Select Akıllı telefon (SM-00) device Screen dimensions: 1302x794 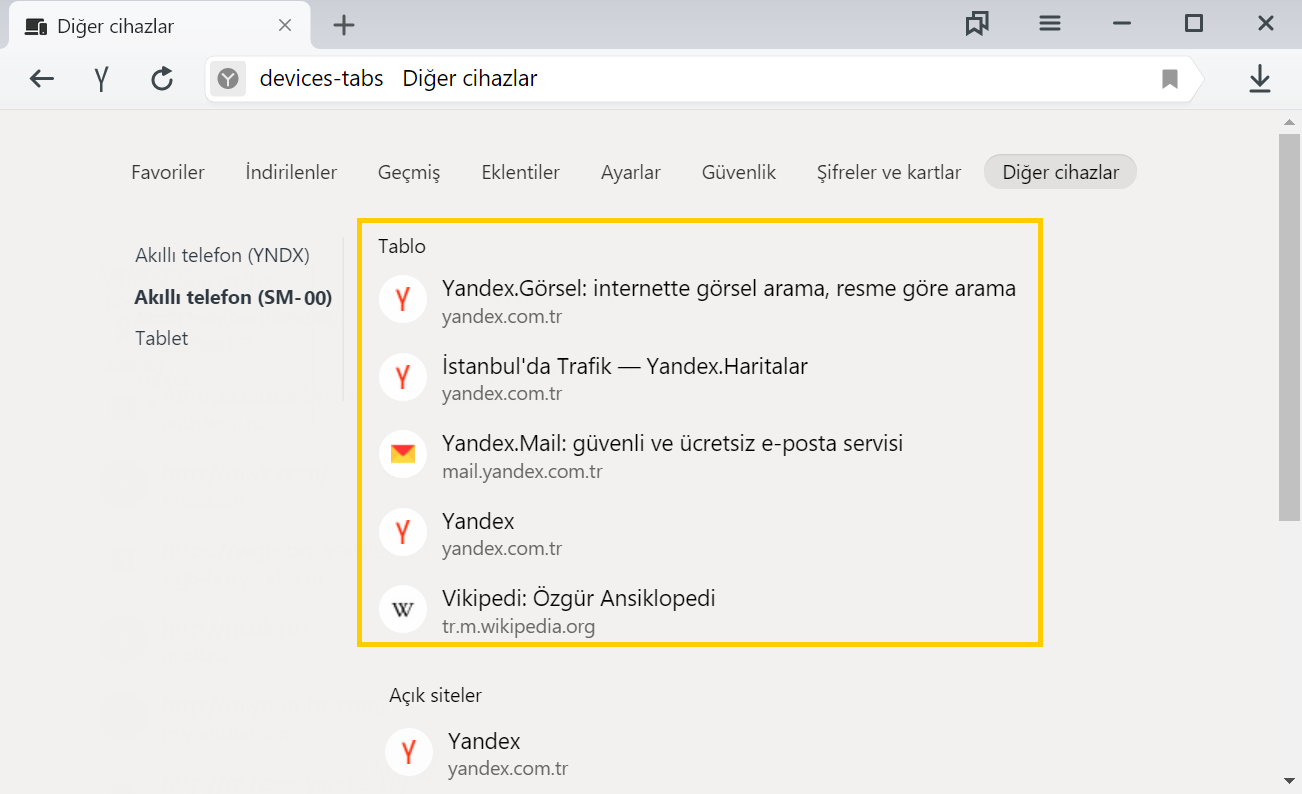233,297
